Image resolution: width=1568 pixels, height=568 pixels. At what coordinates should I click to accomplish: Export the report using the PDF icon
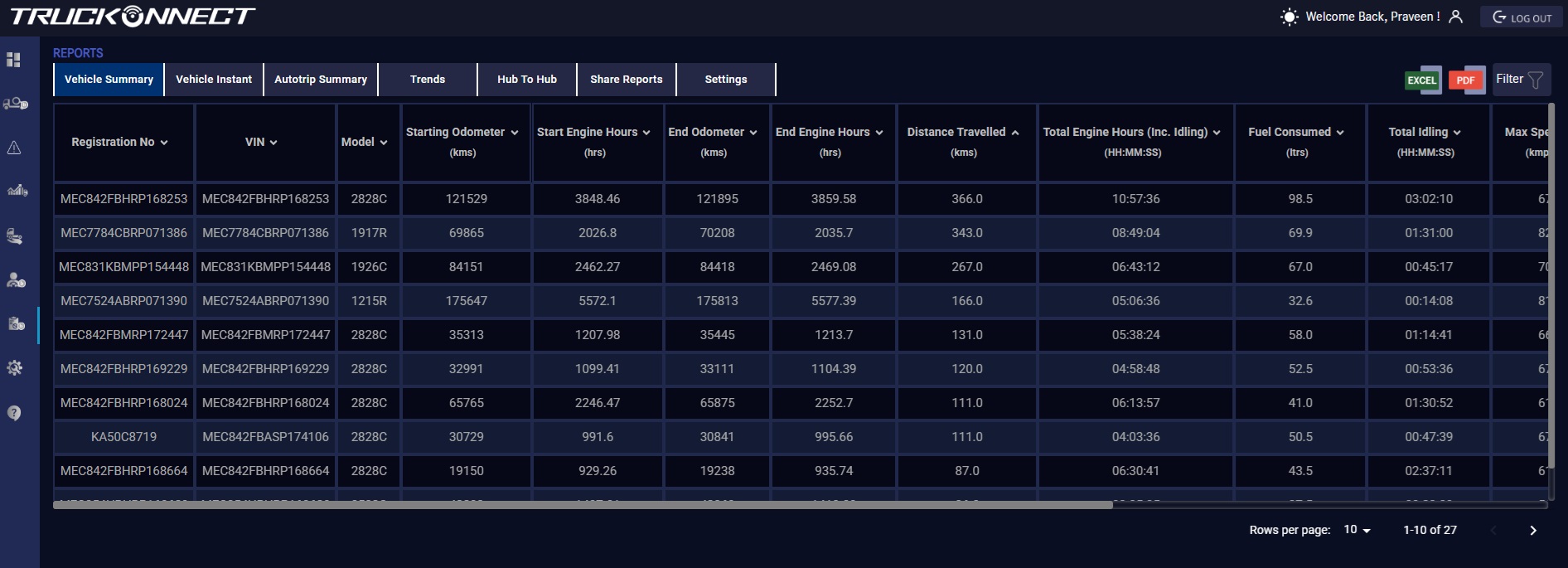pyautogui.click(x=1465, y=80)
